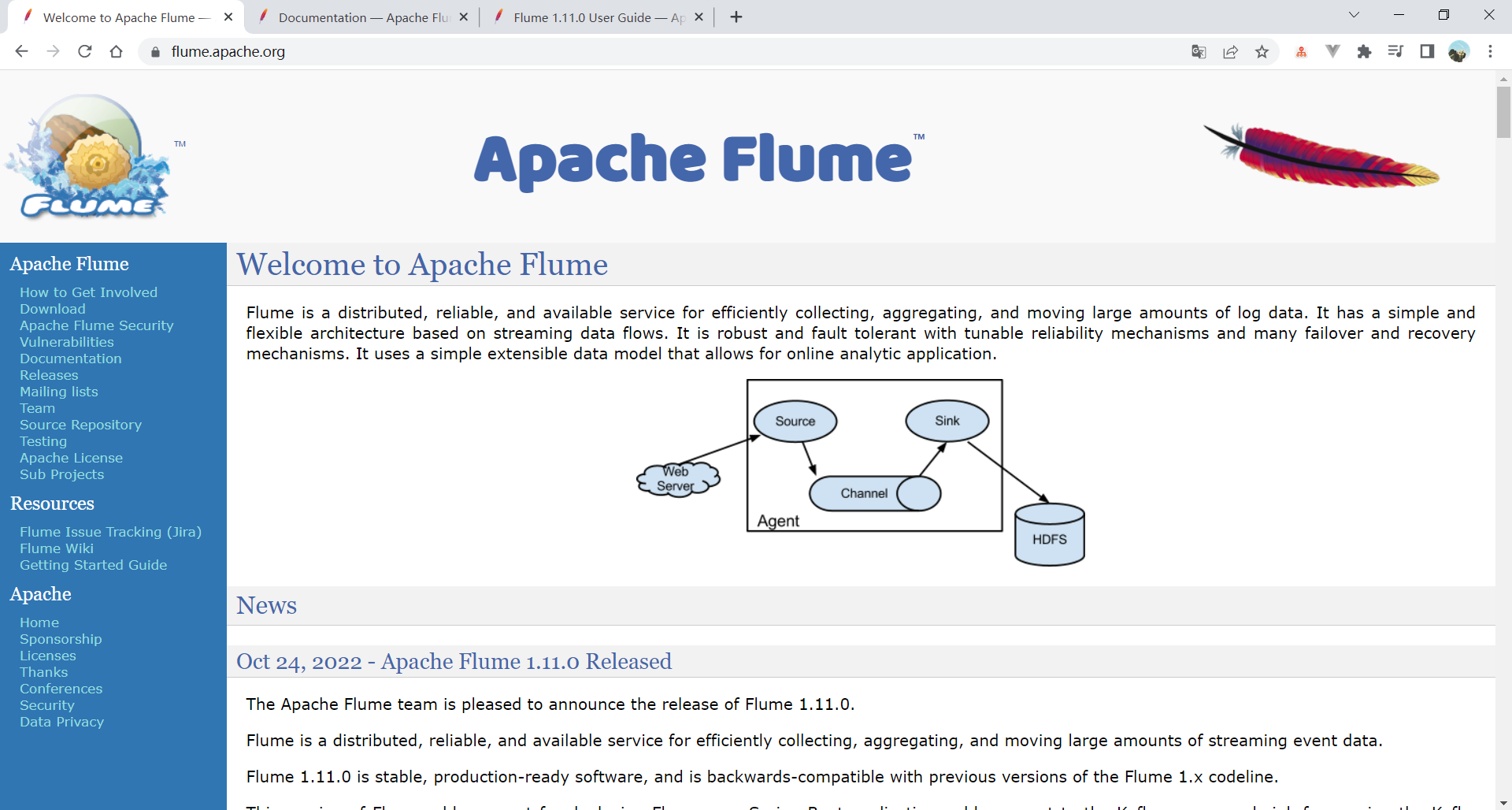Open Flume Issue Tracking (Jira) link
This screenshot has width=1512, height=810.
point(110,532)
